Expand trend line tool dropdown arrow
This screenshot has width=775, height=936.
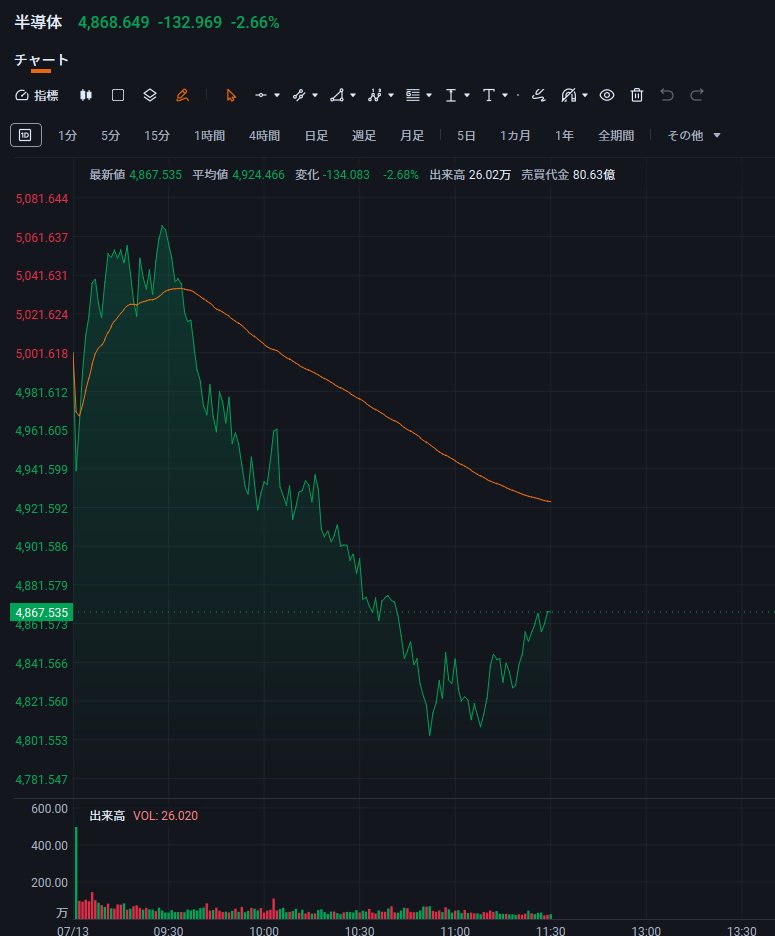pos(315,96)
